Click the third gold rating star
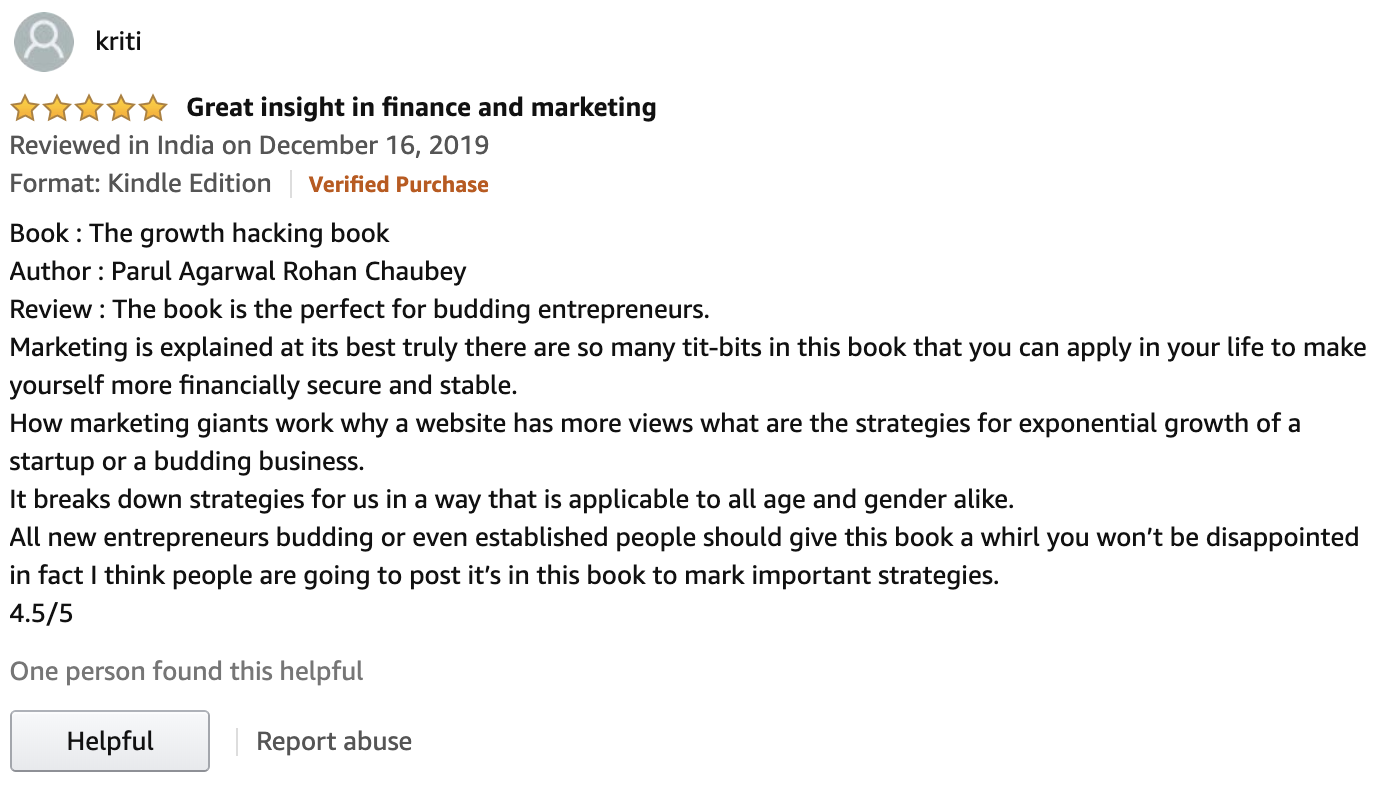Image resolution: width=1386 pixels, height=794 pixels. click(x=89, y=107)
